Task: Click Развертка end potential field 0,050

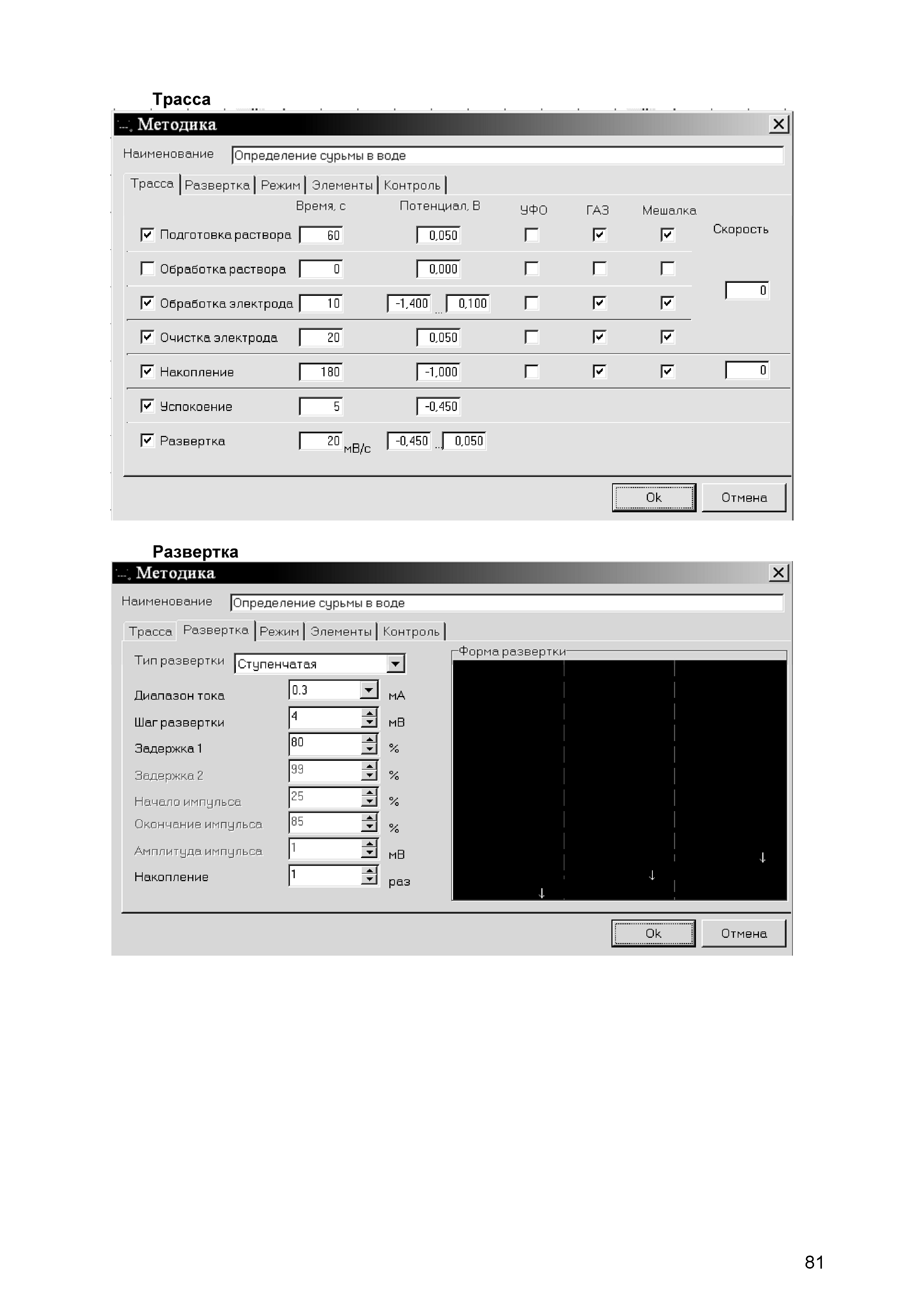Action: [x=465, y=441]
